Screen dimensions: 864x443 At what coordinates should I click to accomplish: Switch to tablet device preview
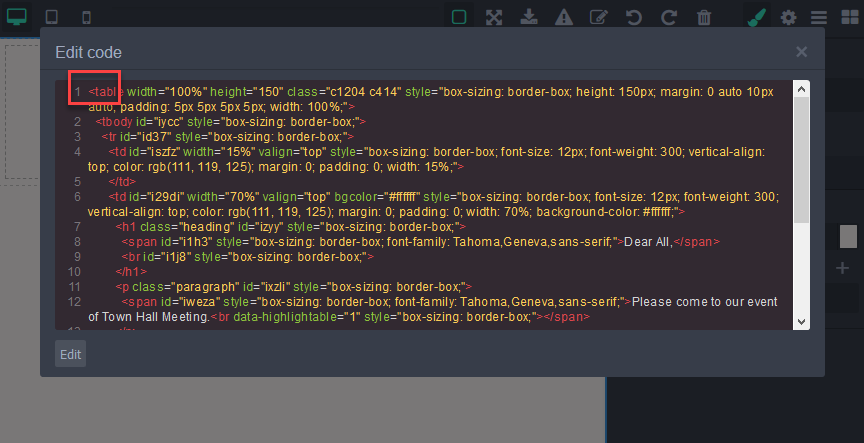point(52,17)
